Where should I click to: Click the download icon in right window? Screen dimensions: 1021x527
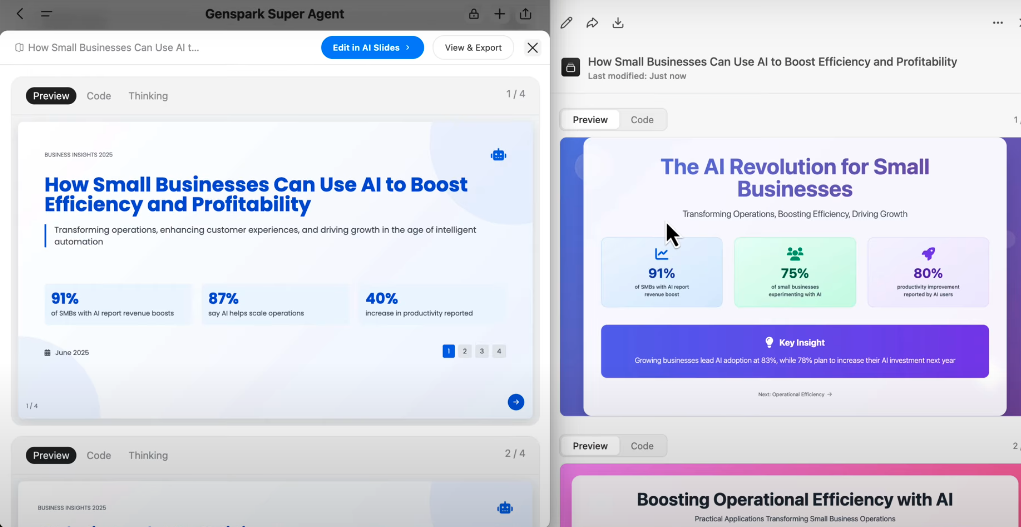618,23
